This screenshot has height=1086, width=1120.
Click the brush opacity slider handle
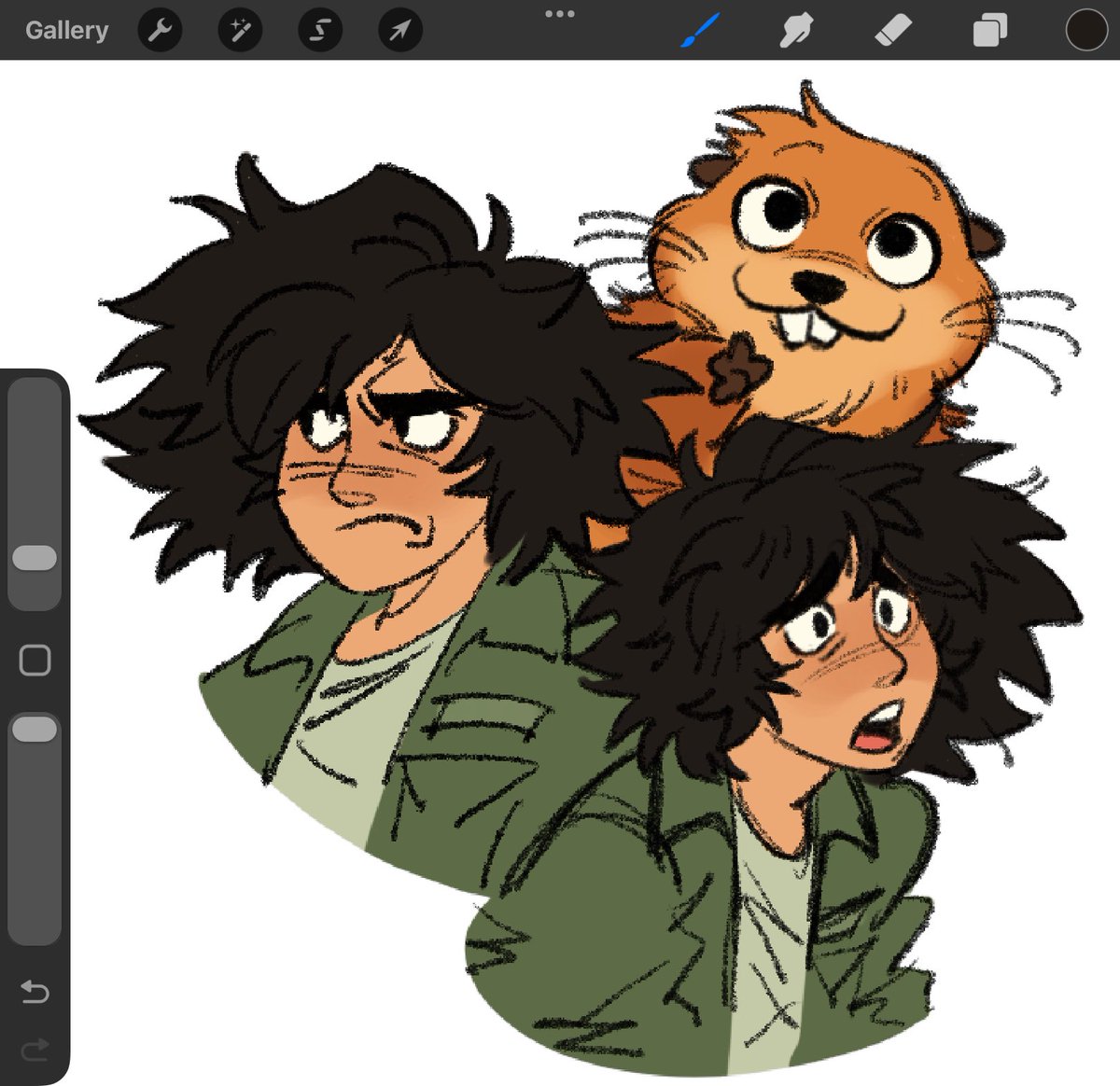35,730
